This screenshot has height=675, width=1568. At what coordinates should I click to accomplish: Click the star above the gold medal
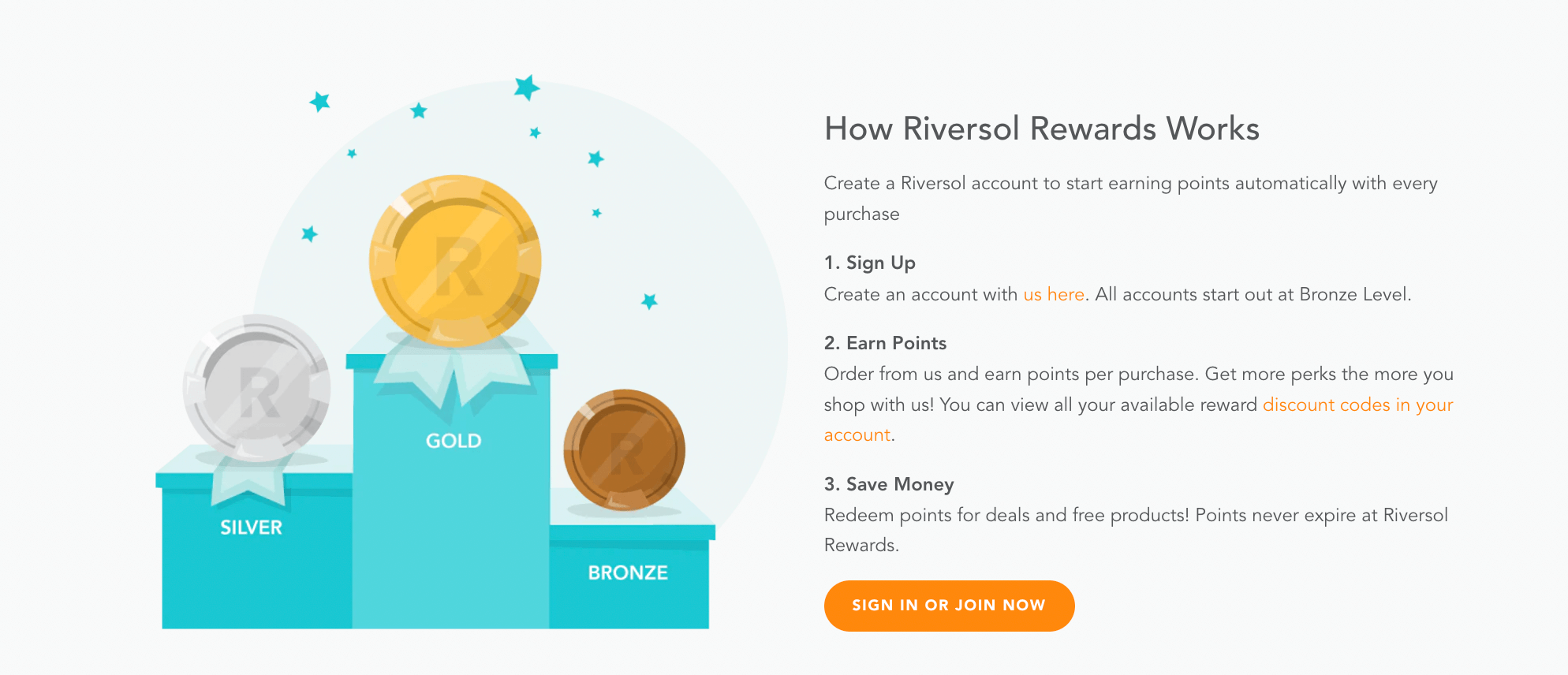click(x=525, y=87)
